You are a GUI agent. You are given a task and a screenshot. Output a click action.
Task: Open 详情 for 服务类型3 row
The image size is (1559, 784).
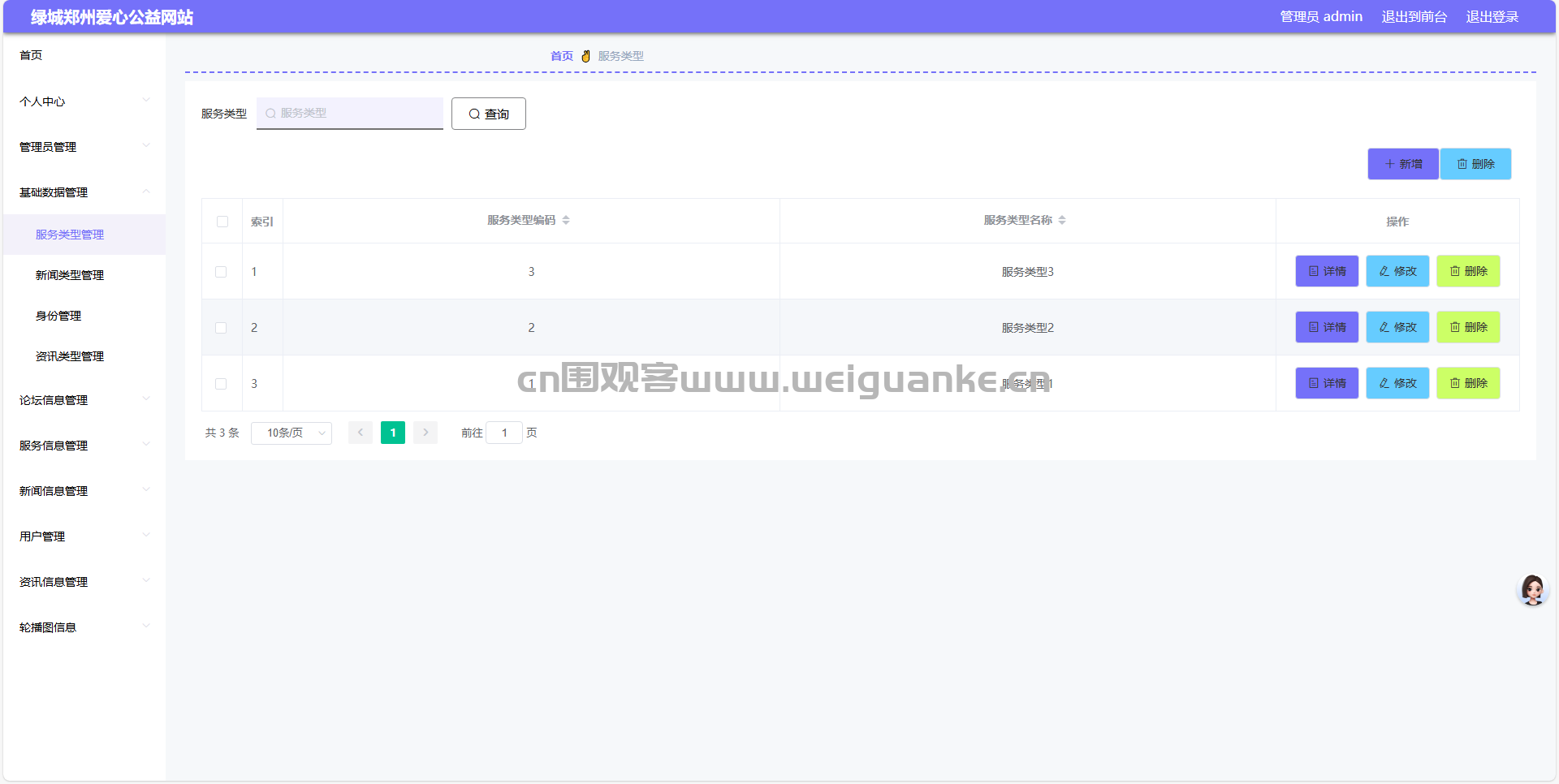[x=1327, y=271]
